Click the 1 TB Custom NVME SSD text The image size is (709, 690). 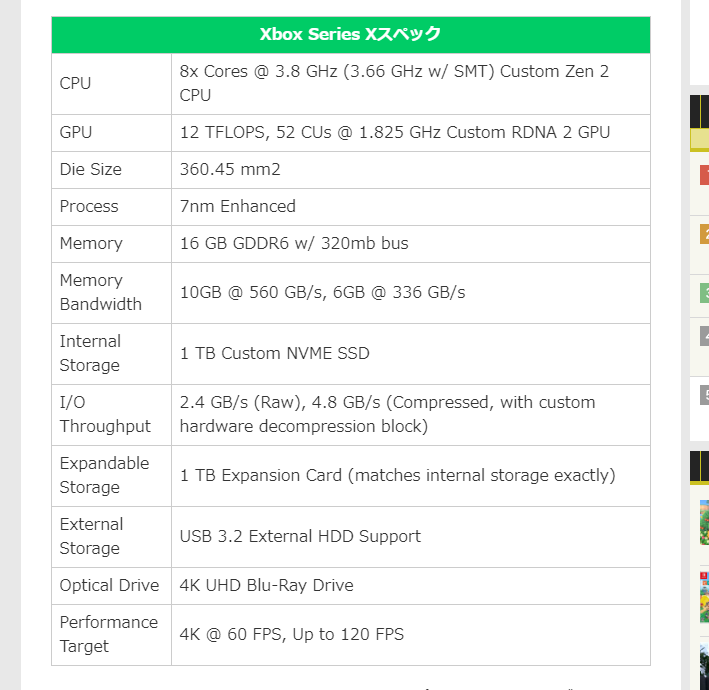click(x=275, y=354)
